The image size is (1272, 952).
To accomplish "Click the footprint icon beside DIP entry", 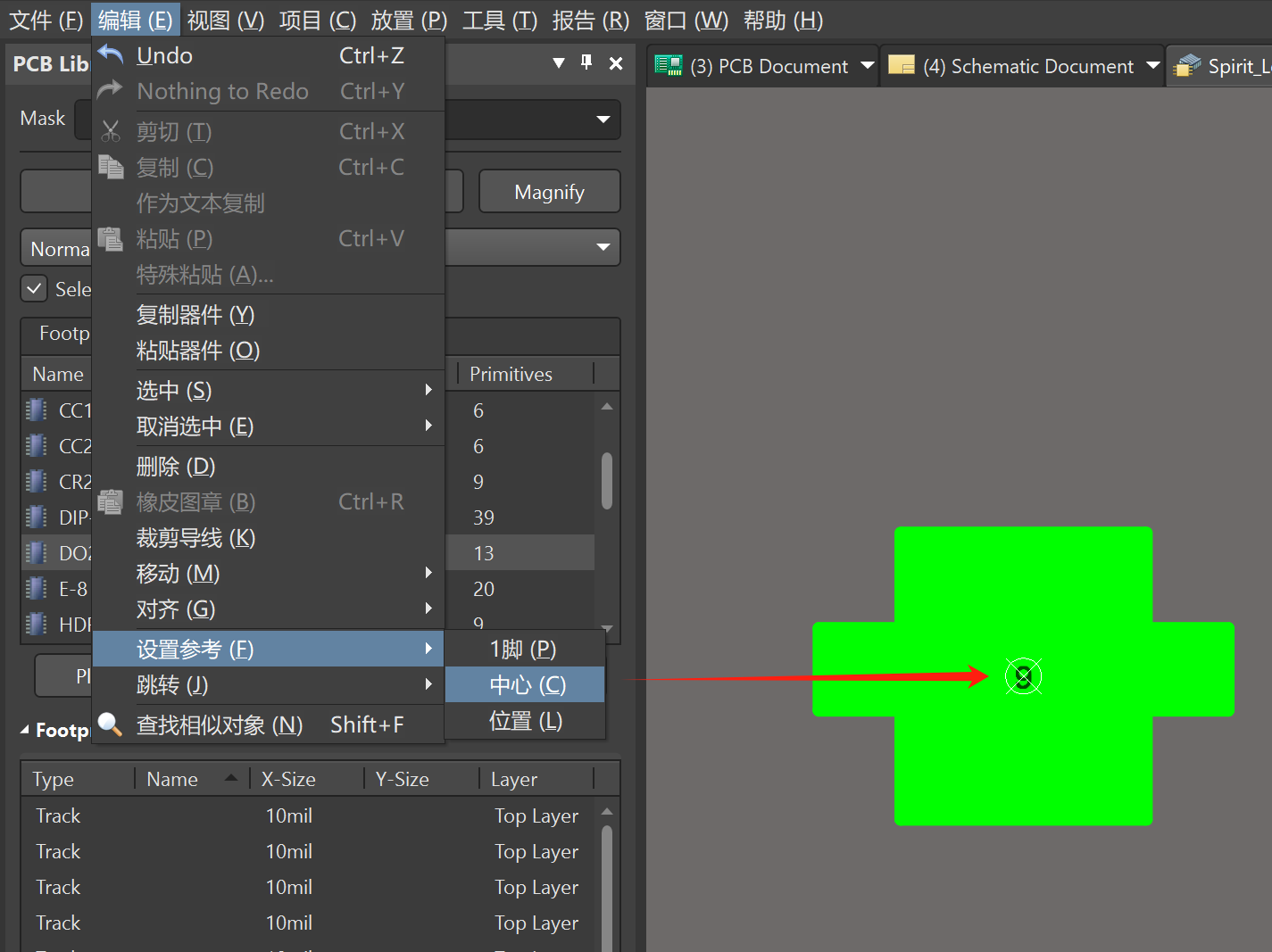I will (37, 517).
